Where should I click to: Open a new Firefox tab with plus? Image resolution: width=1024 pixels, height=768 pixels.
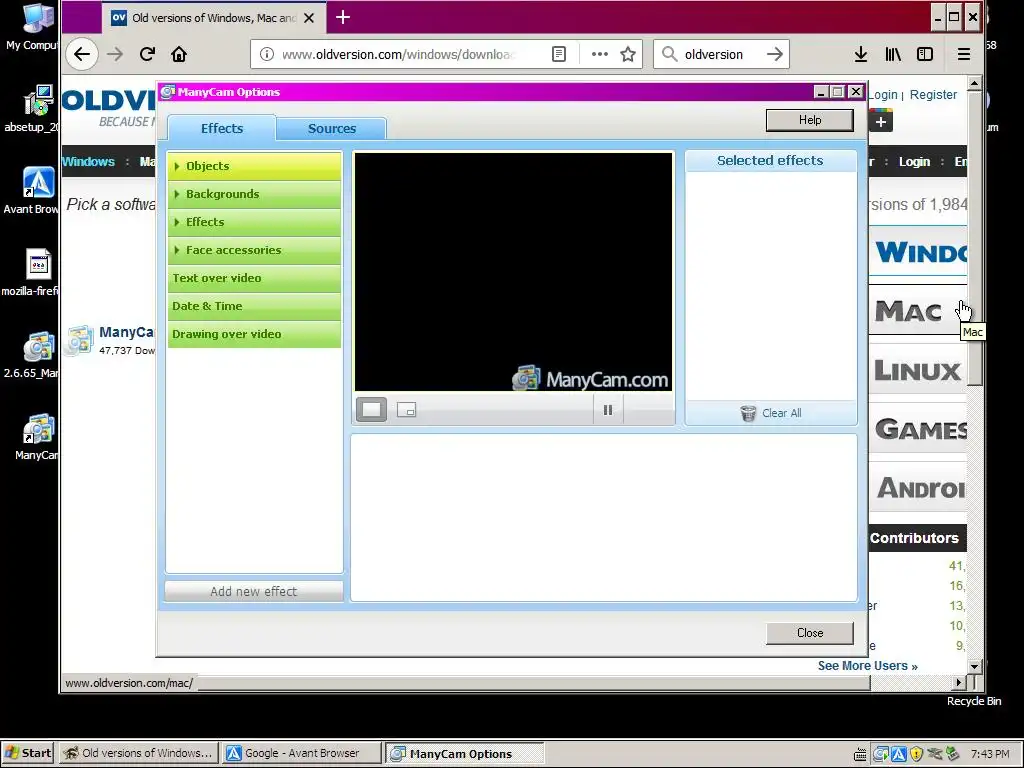[343, 18]
